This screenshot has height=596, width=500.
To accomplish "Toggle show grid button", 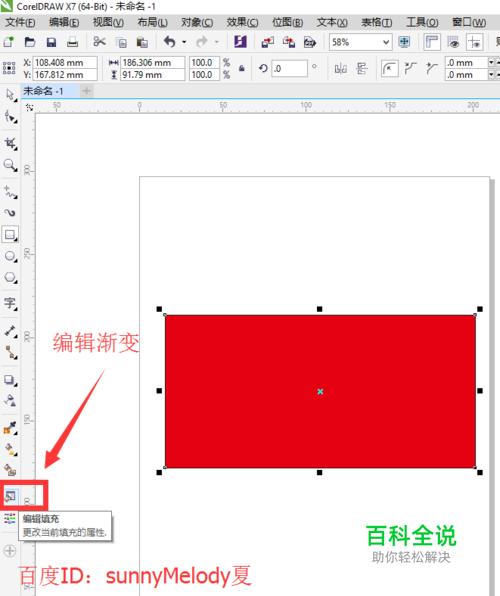I will pyautogui.click(x=453, y=42).
